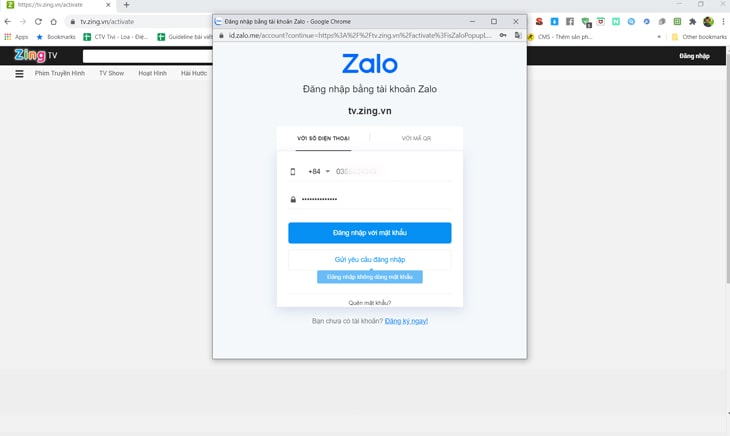Screen dimensions: 730x436
Task: Click the password input field
Action: click(375, 200)
